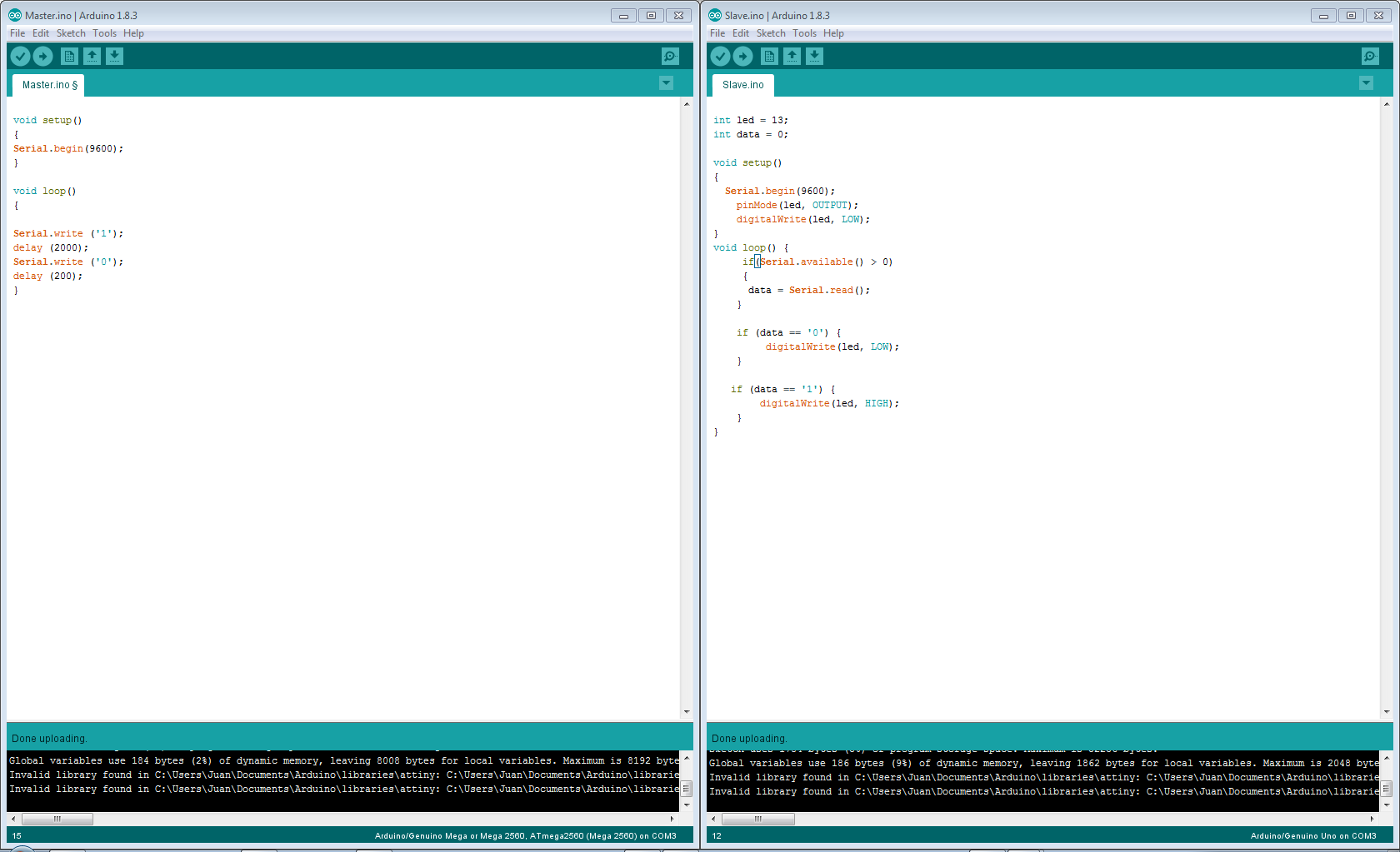Click 'digitalWrite(led, HIGH);' line in Slave.ino

pos(829,403)
